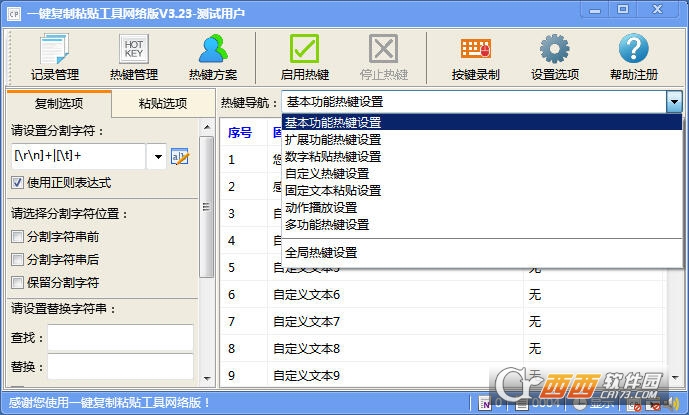Click the OneNote tray icon in status bar
689x415 pixels.
click(485, 403)
